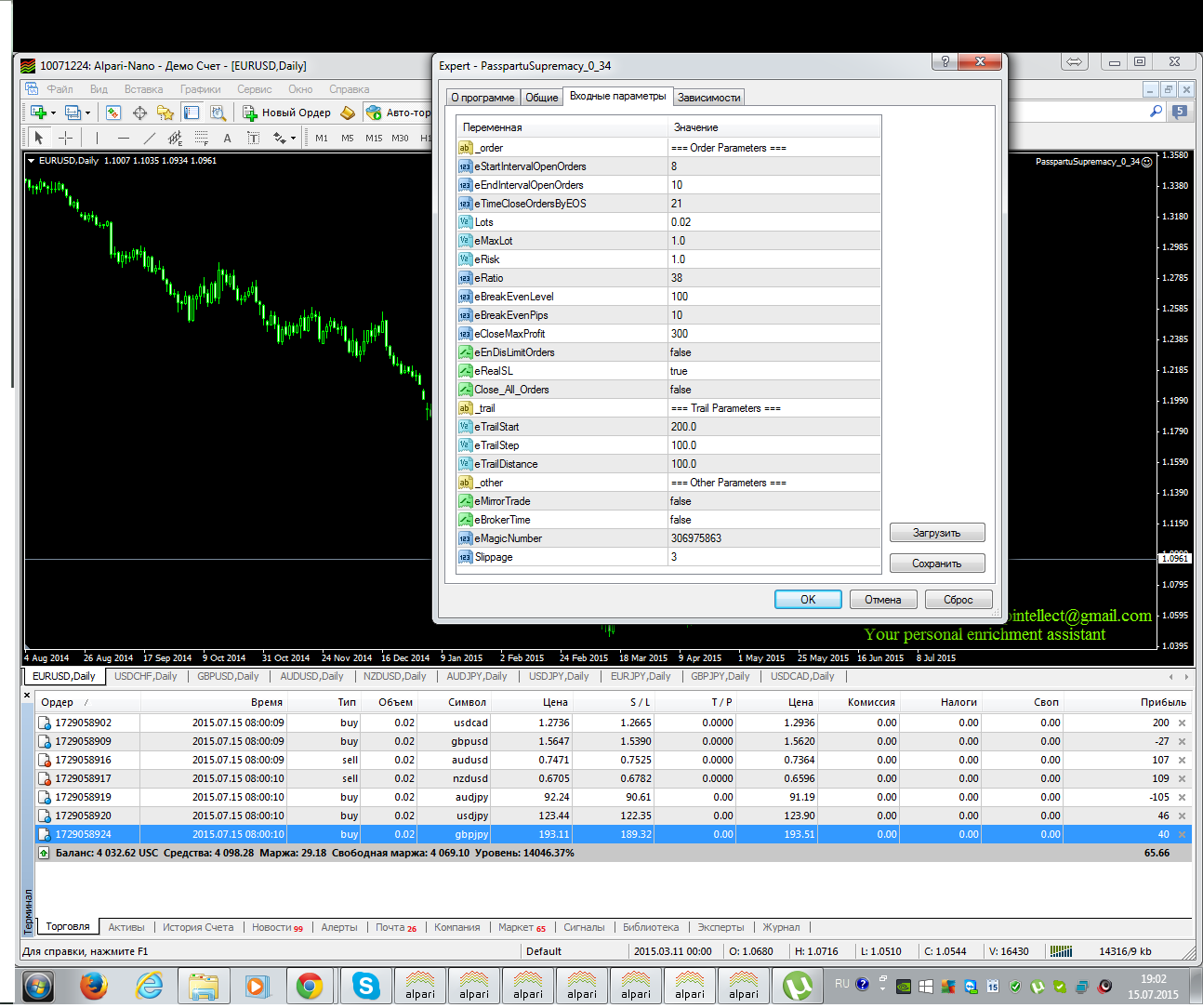1203x1008 pixels.
Task: Expand the Arrows objects dropdown
Action: tap(293, 139)
